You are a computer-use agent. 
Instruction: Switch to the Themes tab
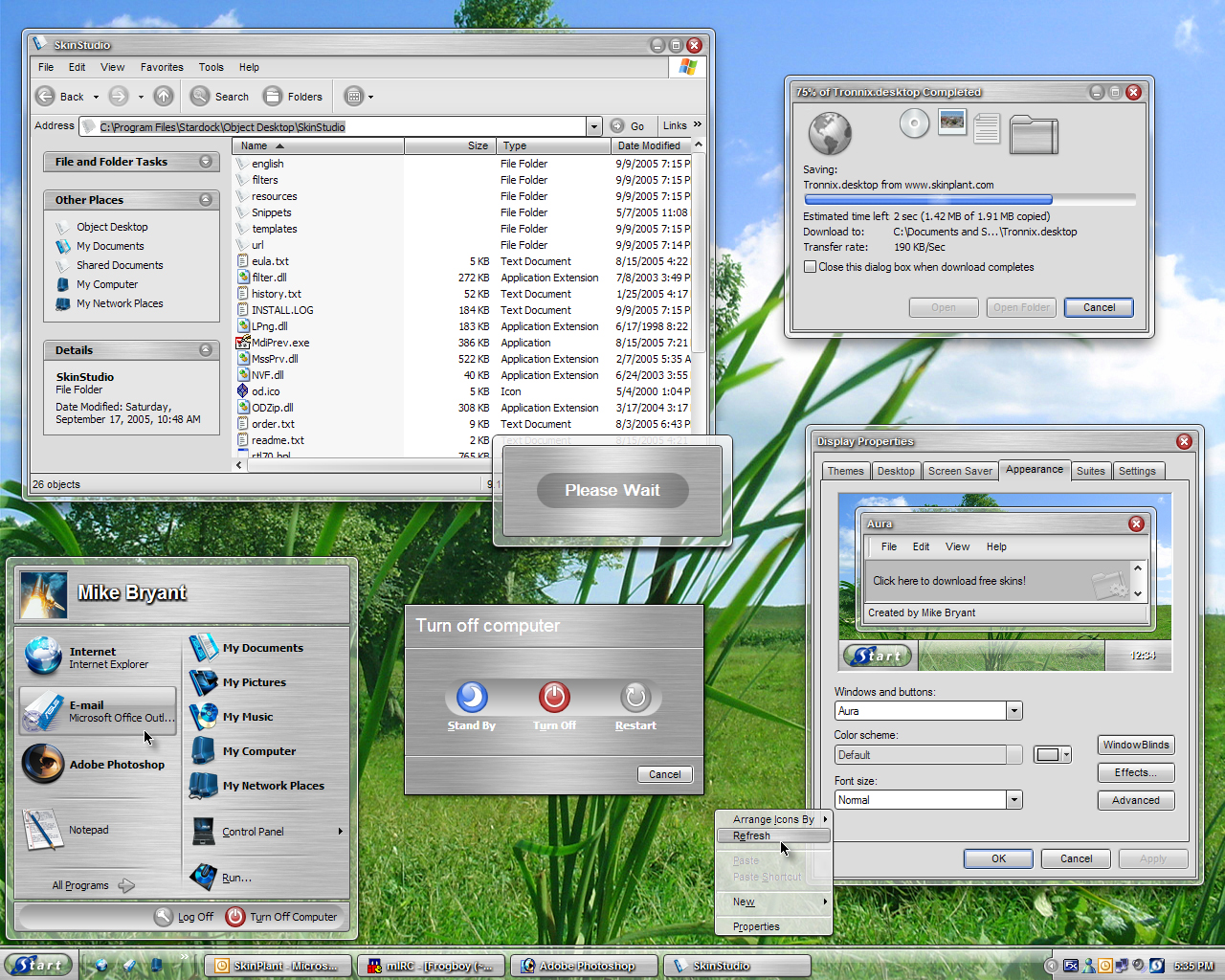click(845, 471)
